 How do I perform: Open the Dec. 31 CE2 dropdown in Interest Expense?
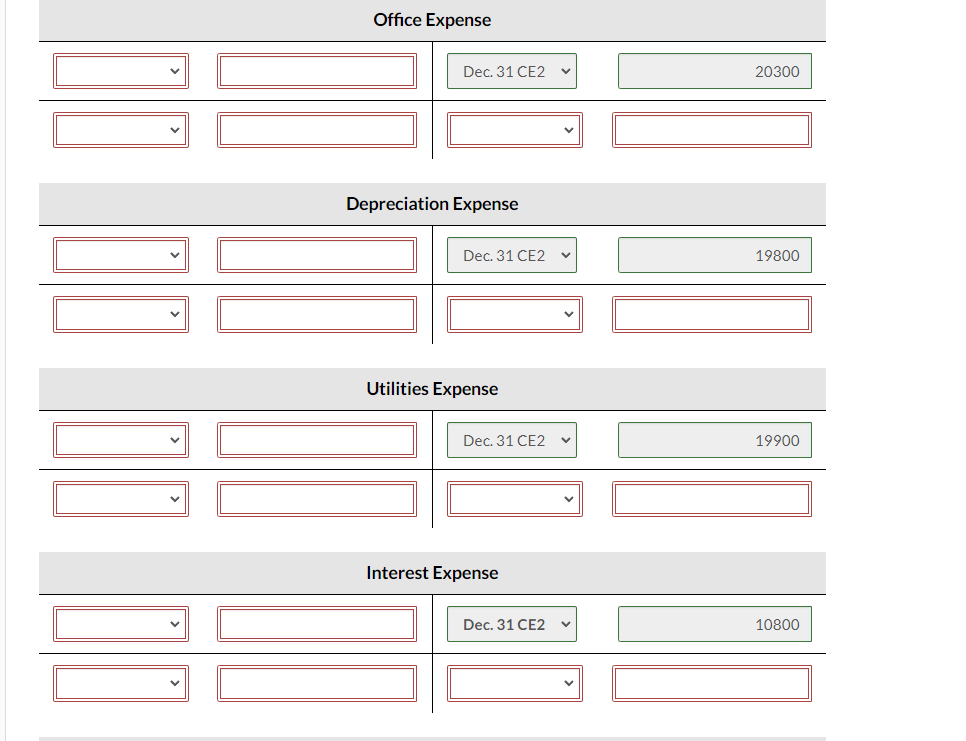[511, 623]
